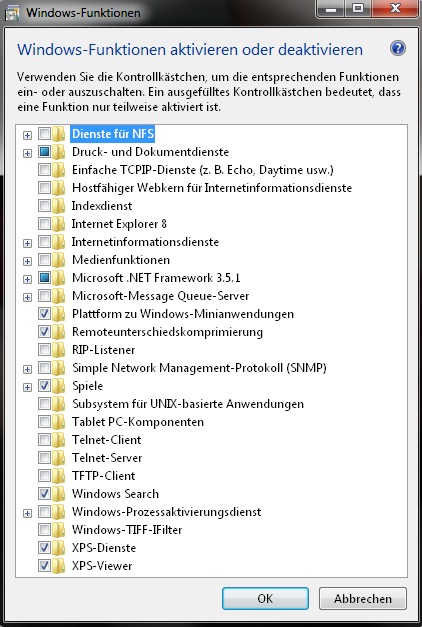Click folder icon beside Spiele
The height and width of the screenshot is (627, 422).
(58, 385)
